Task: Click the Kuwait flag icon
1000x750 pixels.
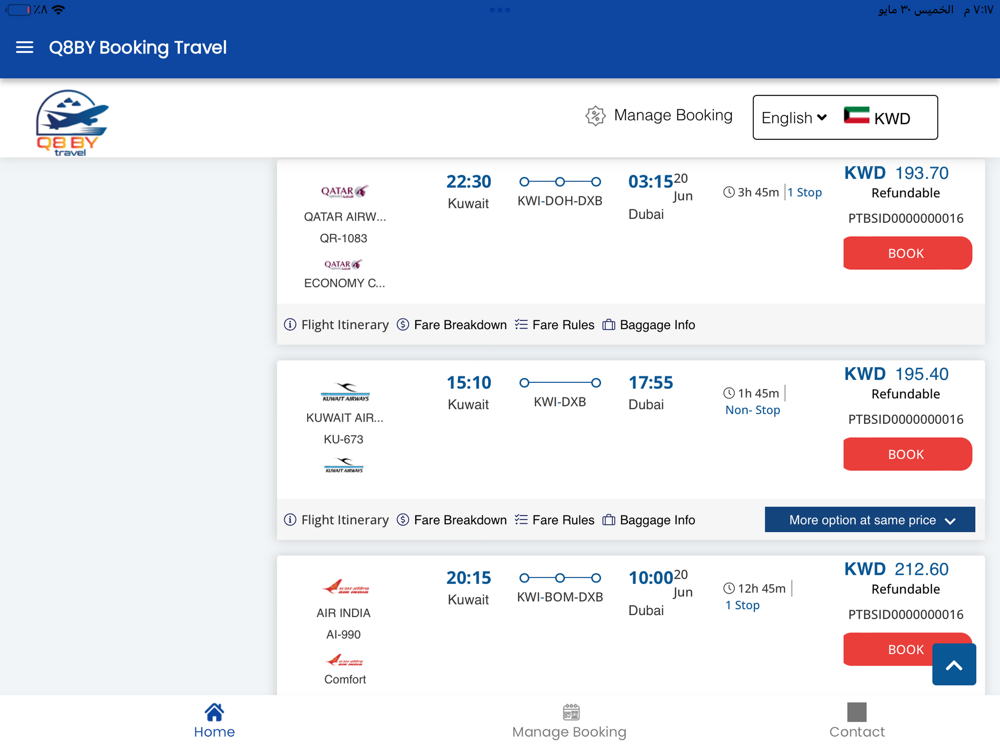Action: 856,115
